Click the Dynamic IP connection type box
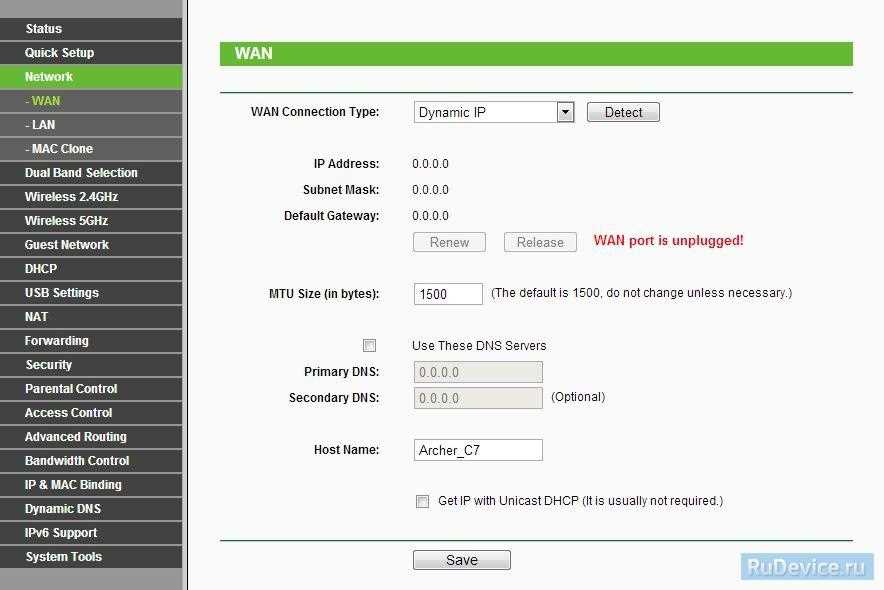This screenshot has width=884, height=590. (486, 112)
